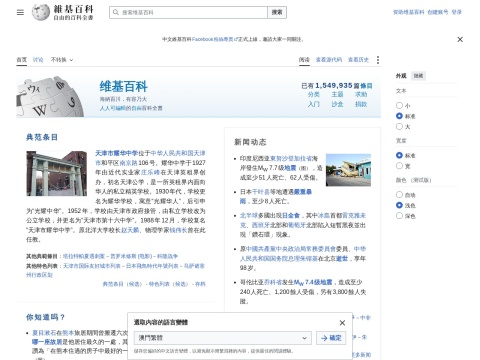This screenshot has height=360, width=480.
Task: Select light 浅色 color option
Action: 399,205
